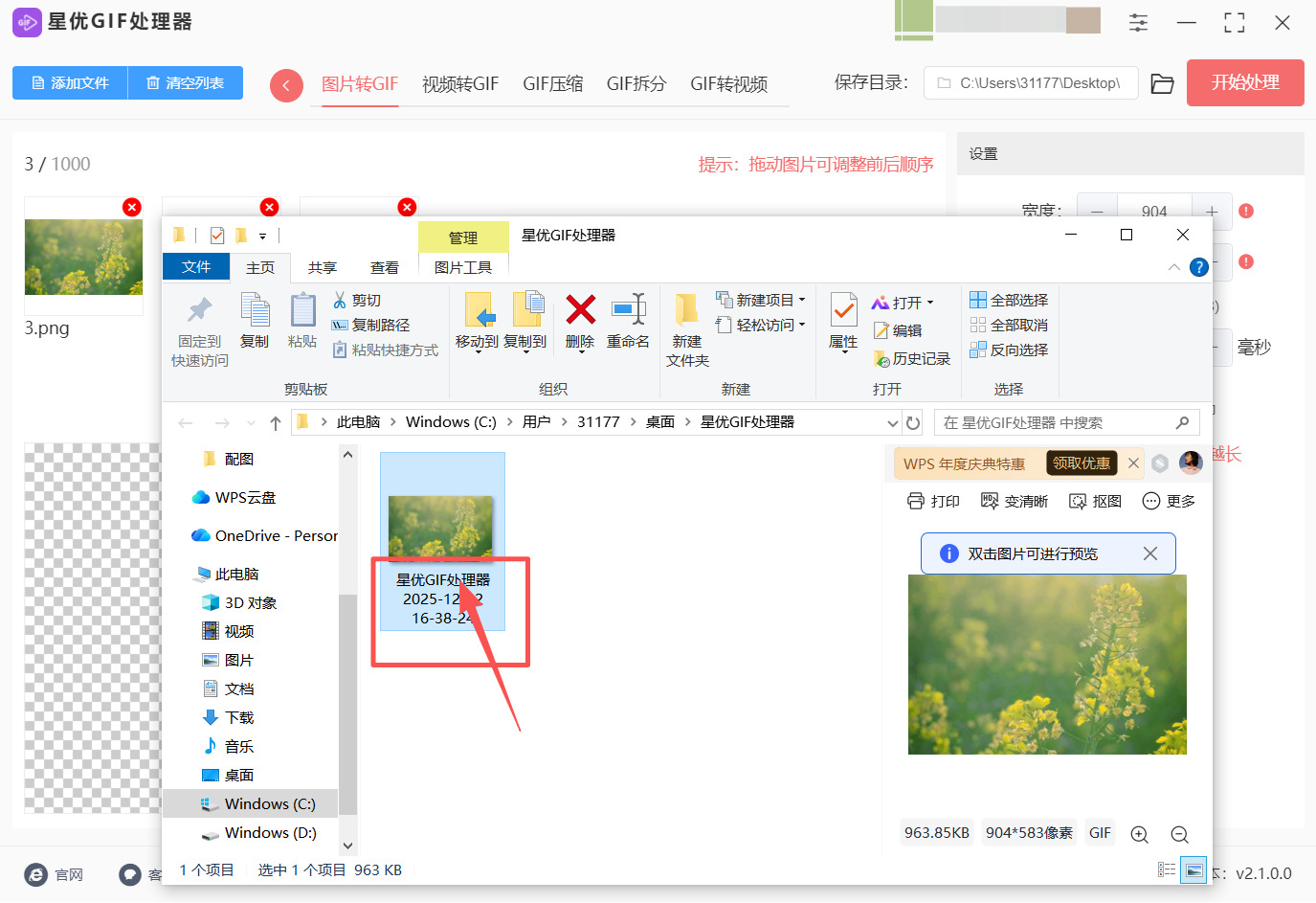Open the 查看 ribbon tab in Explorer

tap(384, 267)
